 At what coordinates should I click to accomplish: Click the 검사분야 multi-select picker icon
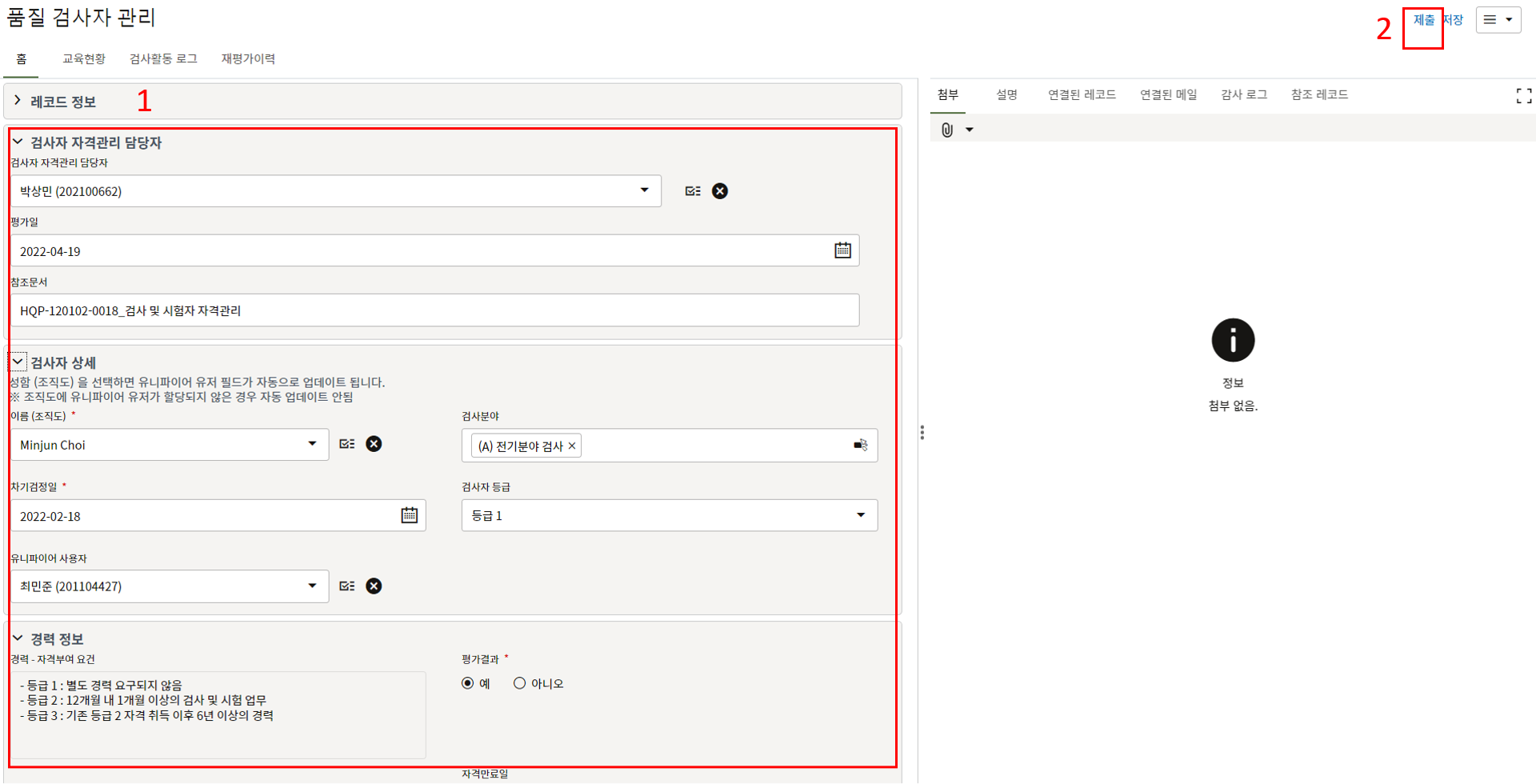[860, 445]
